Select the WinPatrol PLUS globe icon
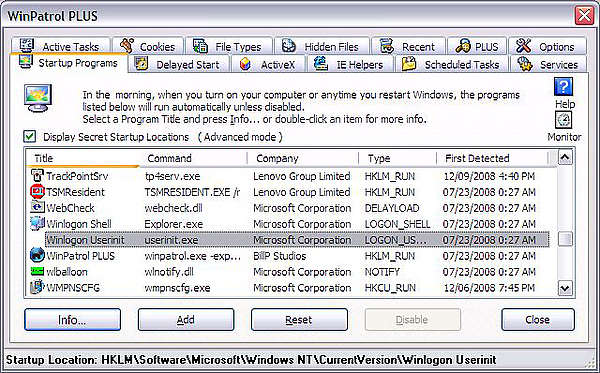The width and height of the screenshot is (600, 373). point(37,255)
